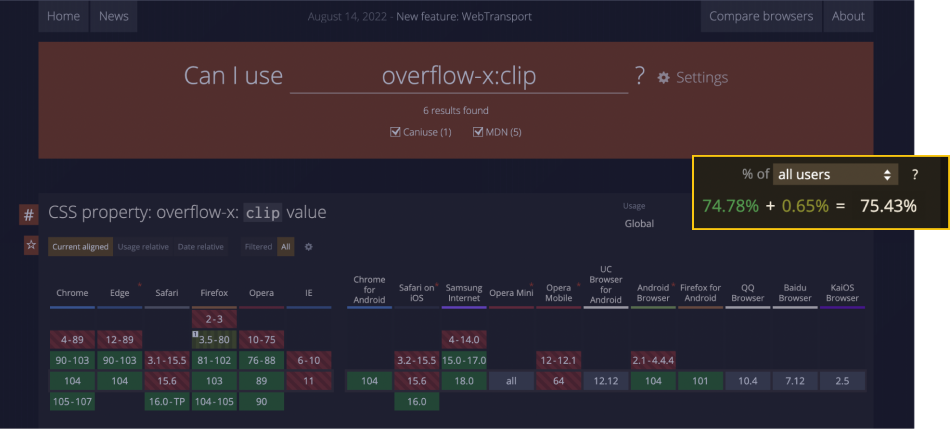The height and width of the screenshot is (429, 950).
Task: Click KaiOS Browser 2.5 cell
Action: coord(842,381)
